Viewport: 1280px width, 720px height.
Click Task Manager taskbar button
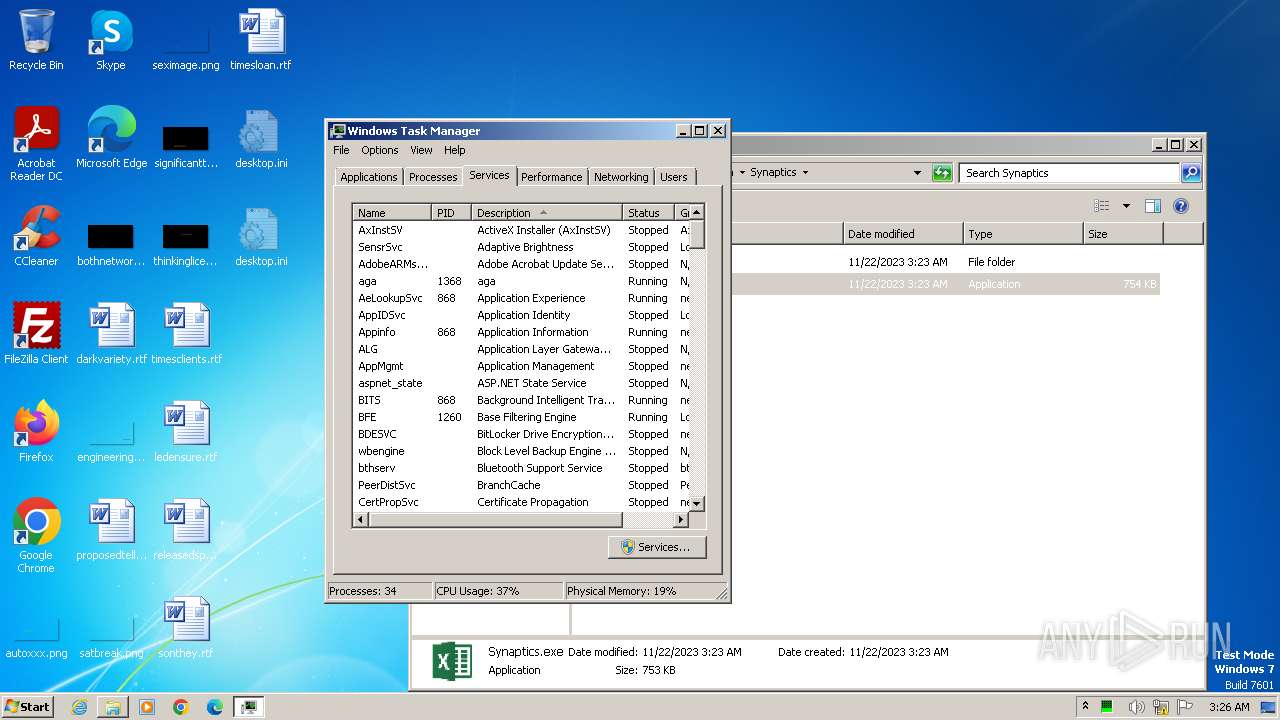[x=248, y=707]
